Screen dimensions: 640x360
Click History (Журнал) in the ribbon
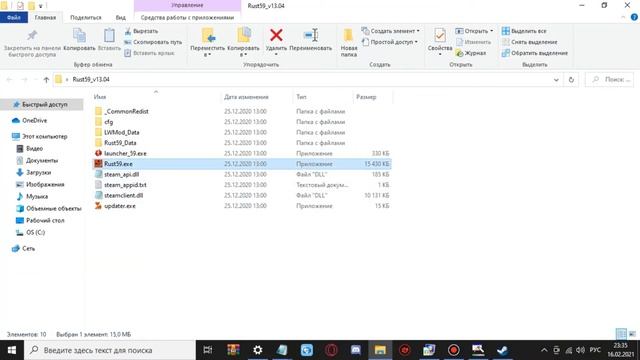(x=471, y=53)
